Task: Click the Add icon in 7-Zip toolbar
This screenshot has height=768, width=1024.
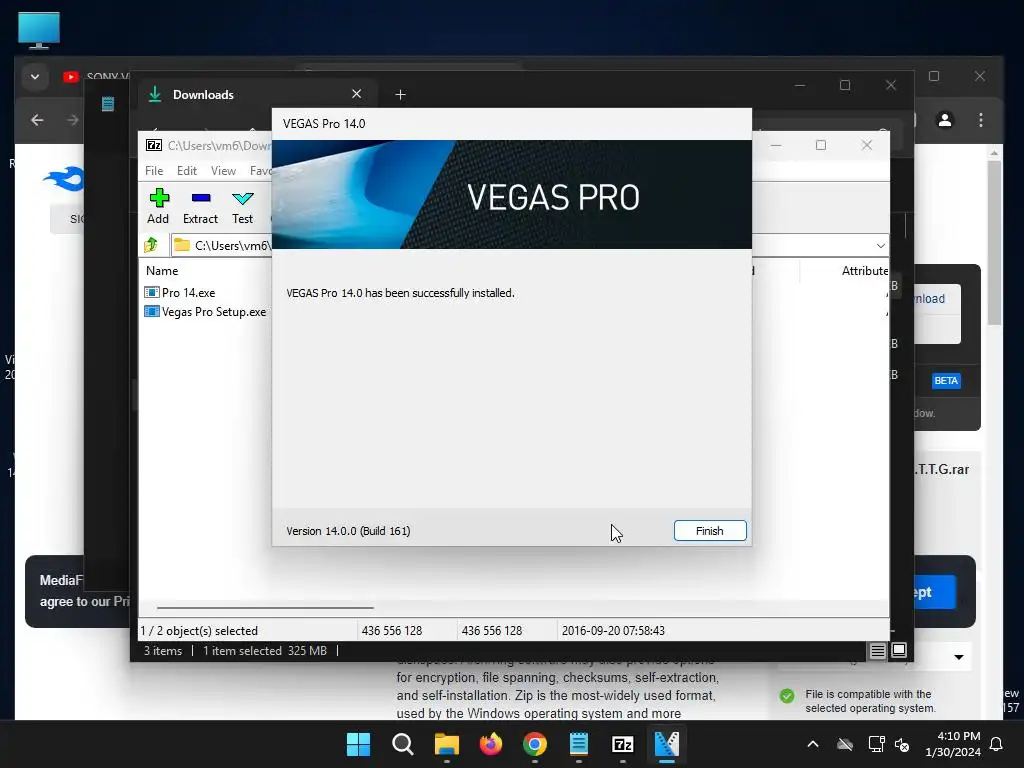Action: [x=159, y=206]
